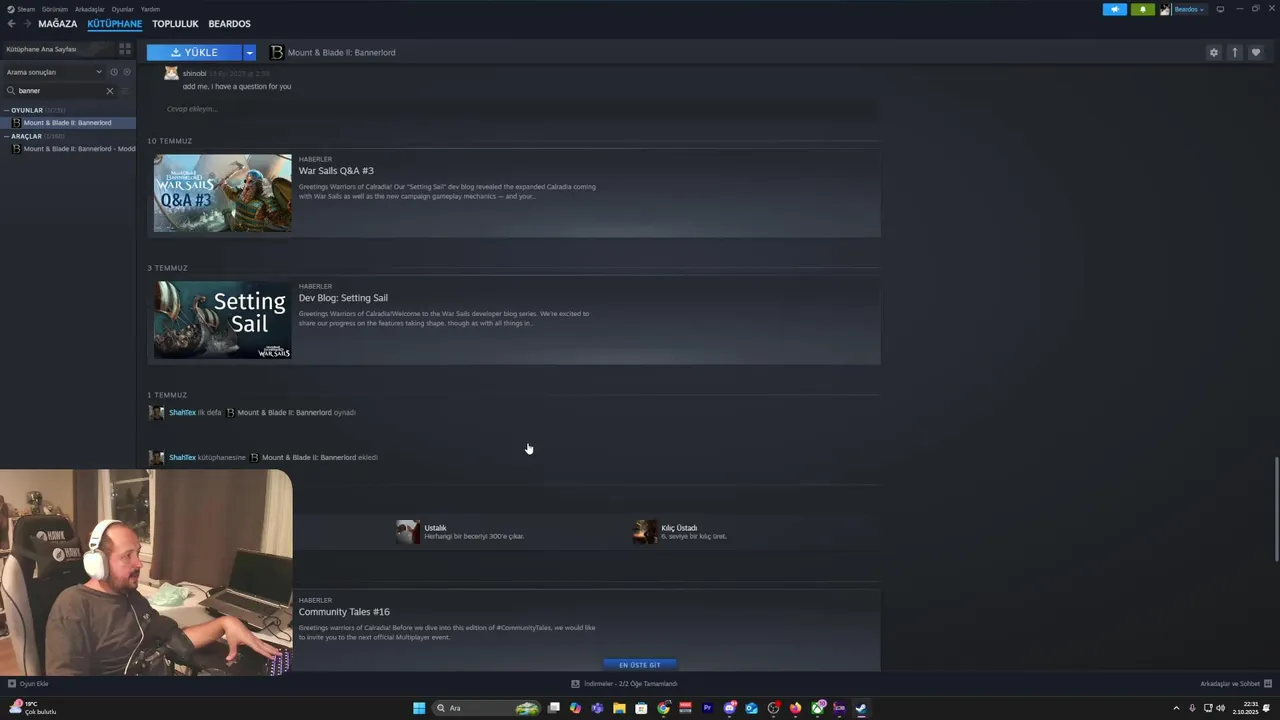Viewport: 1280px width, 720px height.
Task: Open War Sails Q&A #3 article
Action: point(336,171)
